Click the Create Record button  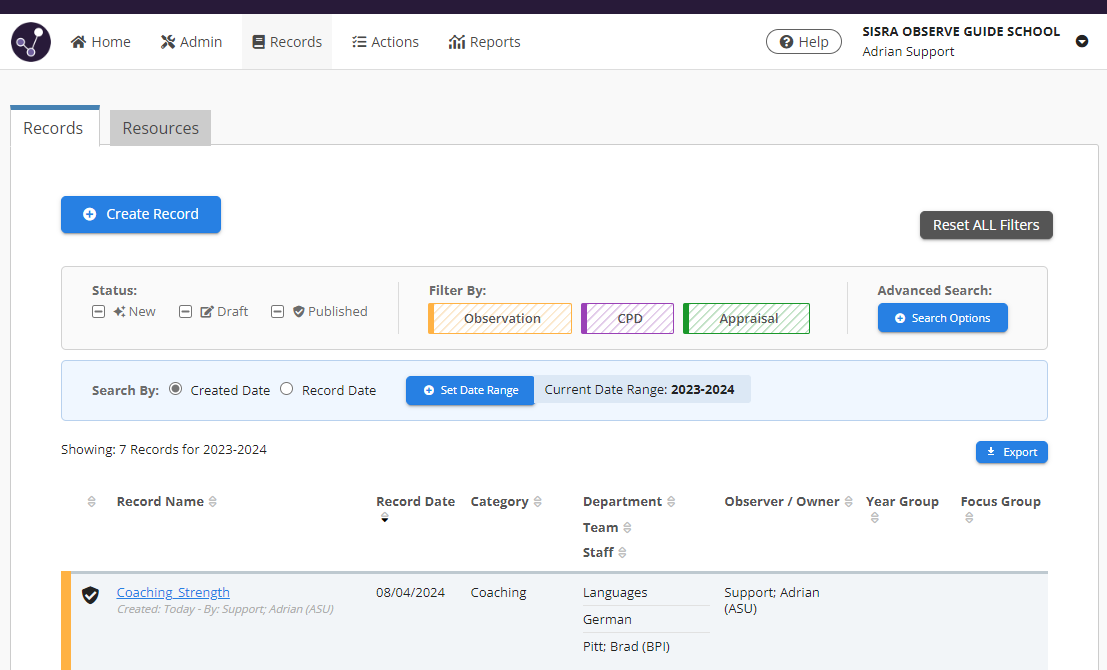[141, 214]
